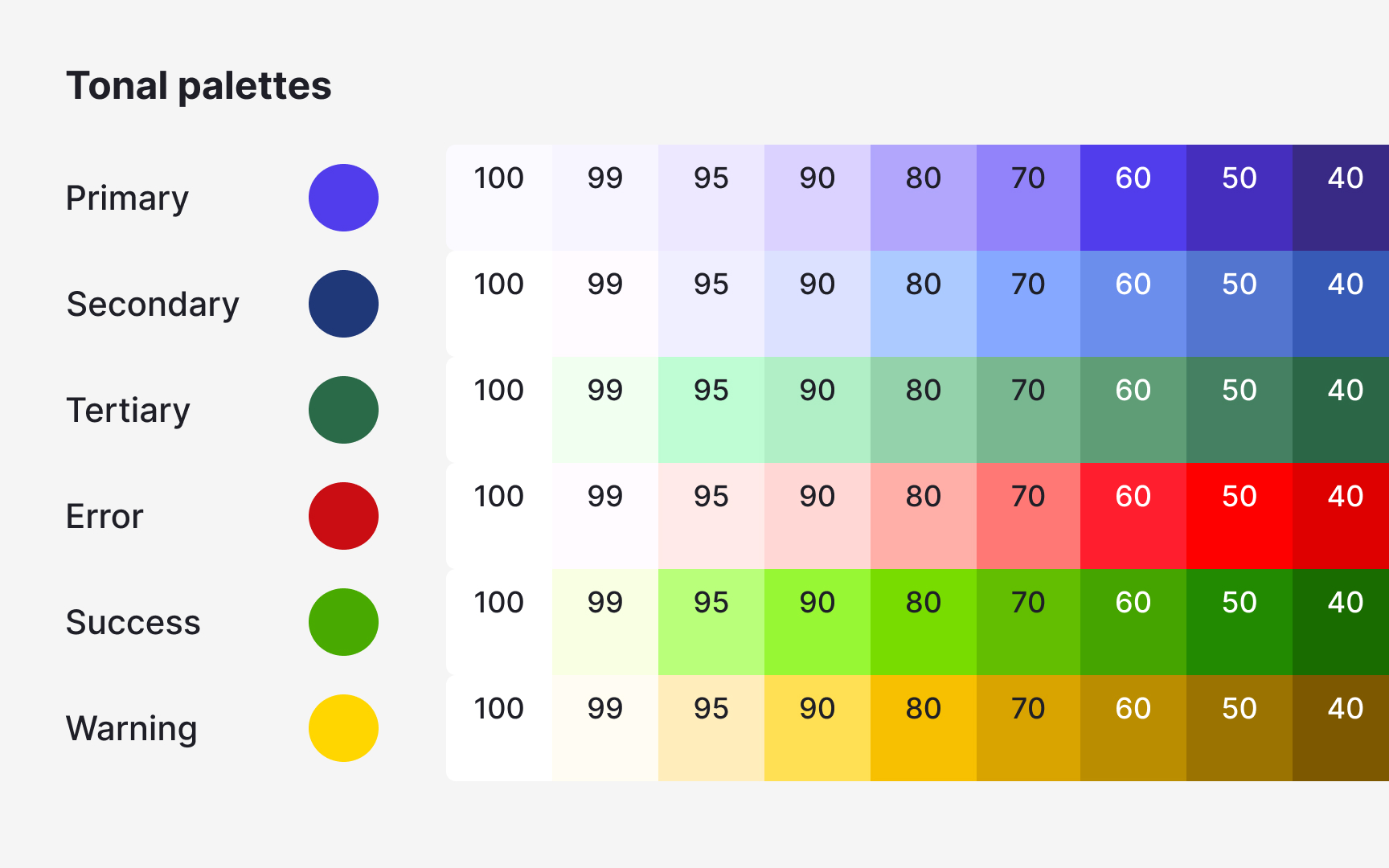
Task: Select the Secondary navy color circle
Action: point(343,304)
